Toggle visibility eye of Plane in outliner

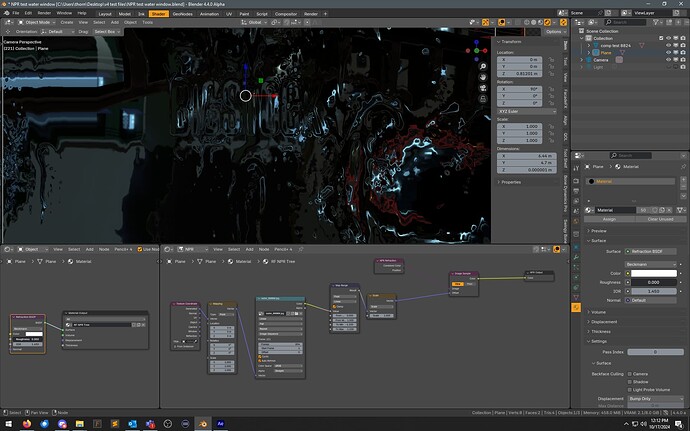[668, 53]
